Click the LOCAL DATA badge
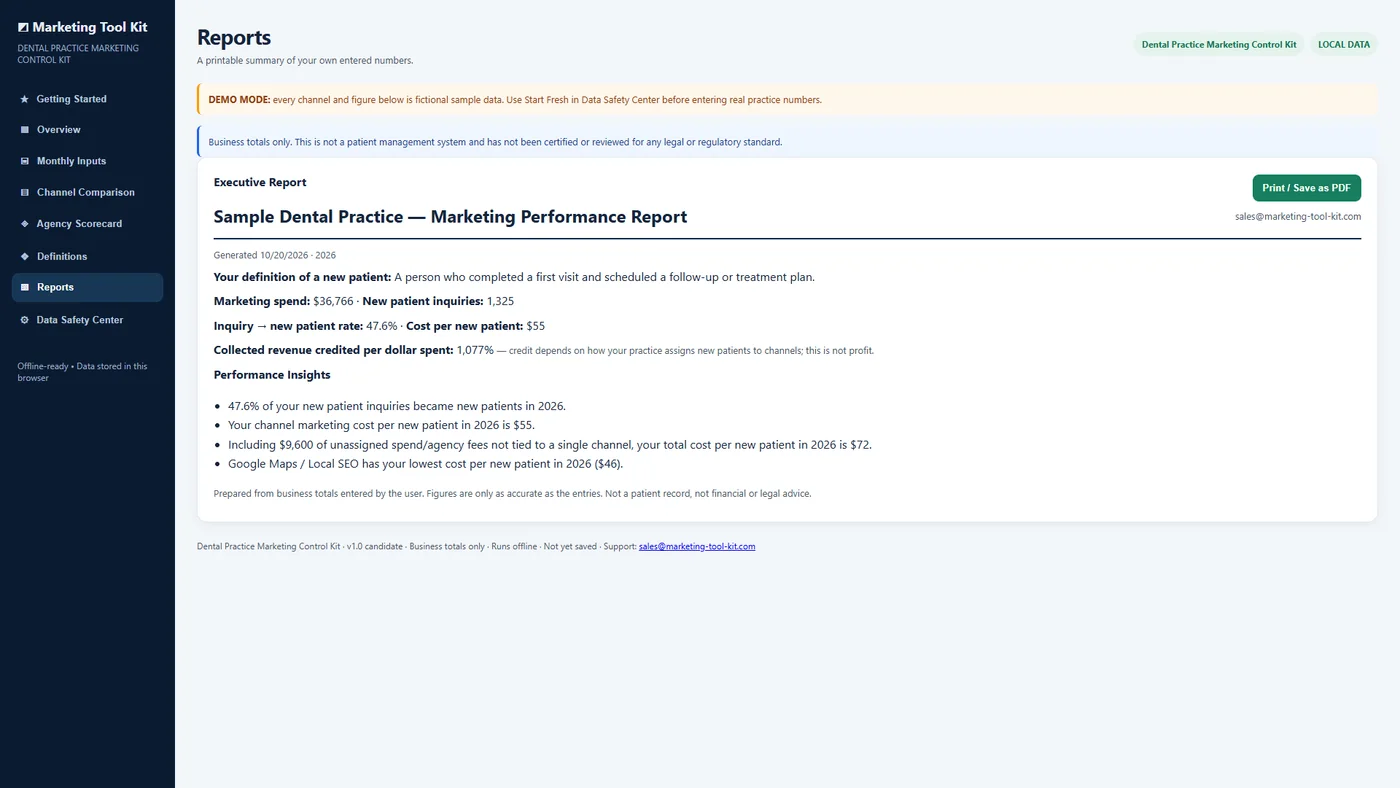 point(1344,45)
